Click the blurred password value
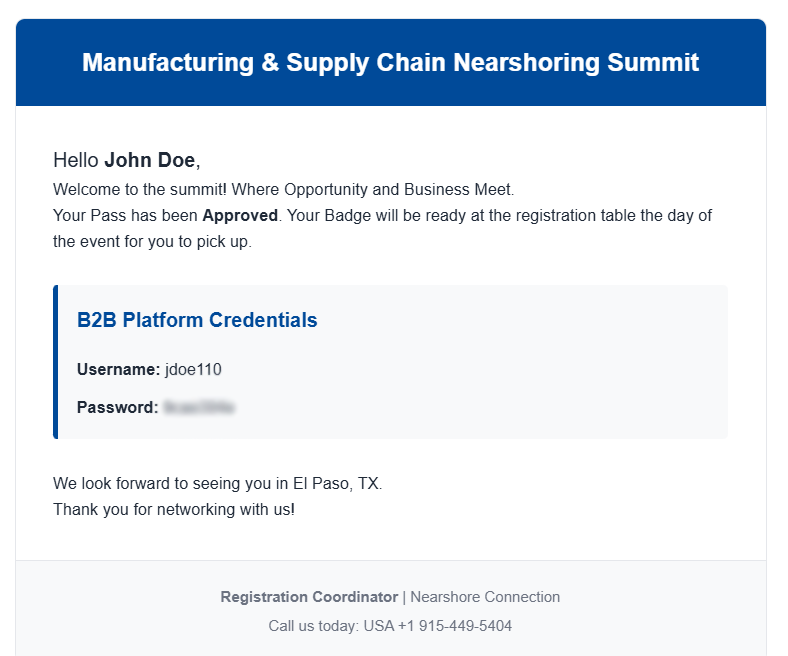Image resolution: width=788 pixels, height=656 pixels. [199, 407]
